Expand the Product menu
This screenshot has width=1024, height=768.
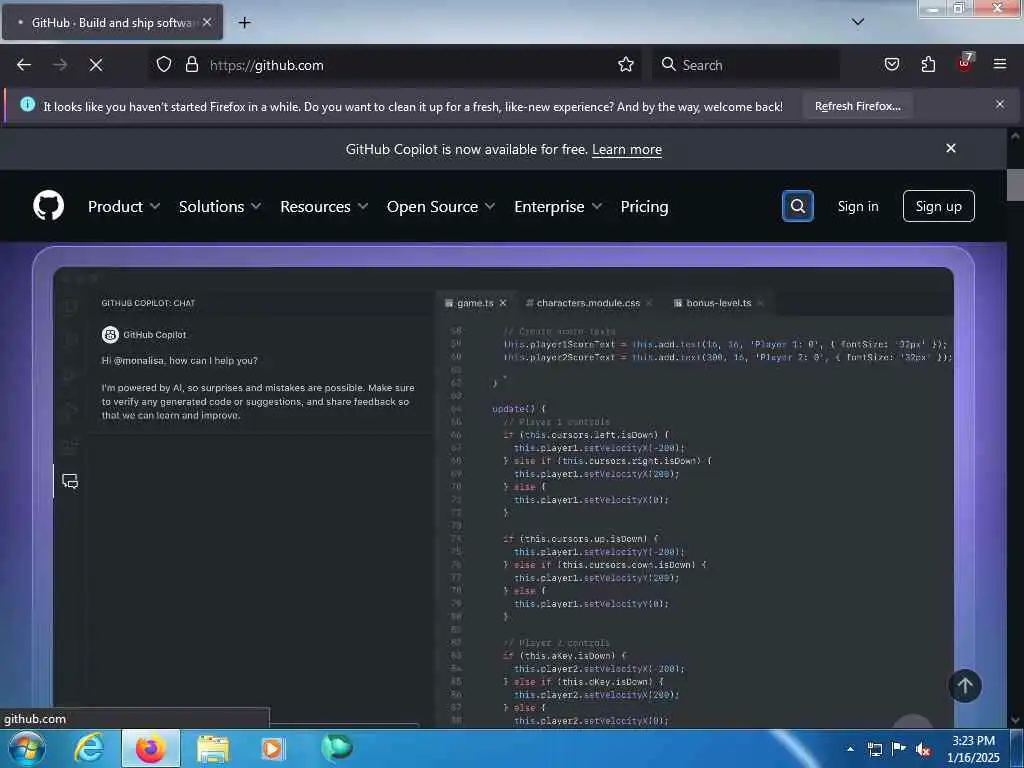pyautogui.click(x=124, y=206)
